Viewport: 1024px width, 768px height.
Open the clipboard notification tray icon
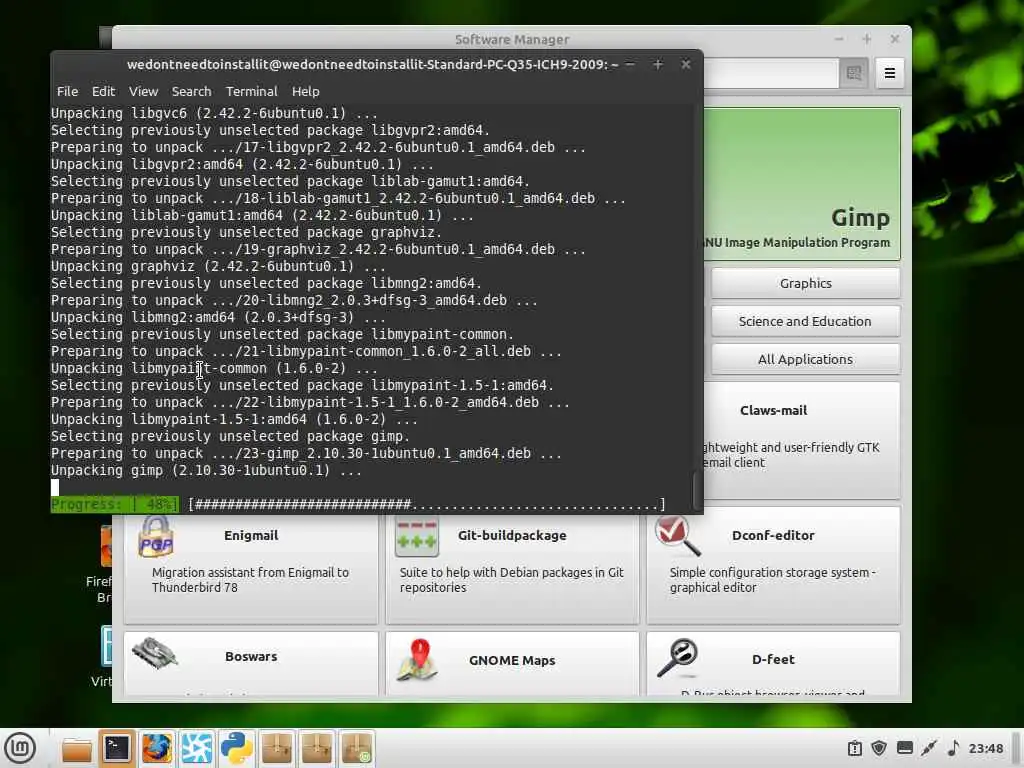(x=855, y=748)
